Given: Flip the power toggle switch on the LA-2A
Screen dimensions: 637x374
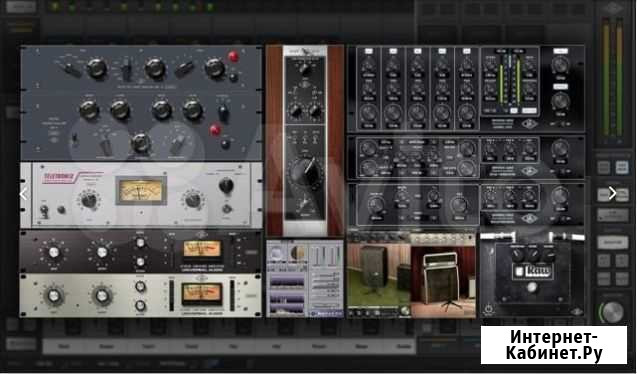Looking at the screenshot, I should pos(43,210).
